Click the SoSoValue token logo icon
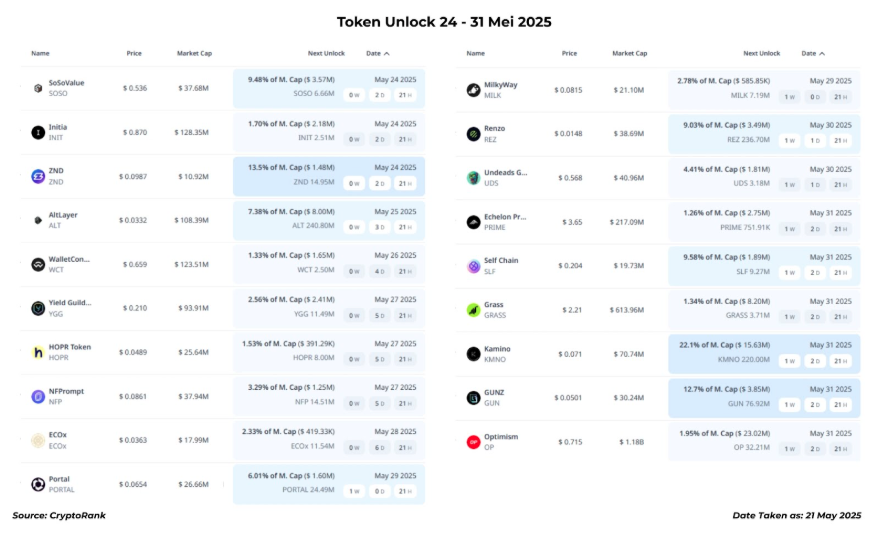The width and height of the screenshot is (882, 535). 38,88
